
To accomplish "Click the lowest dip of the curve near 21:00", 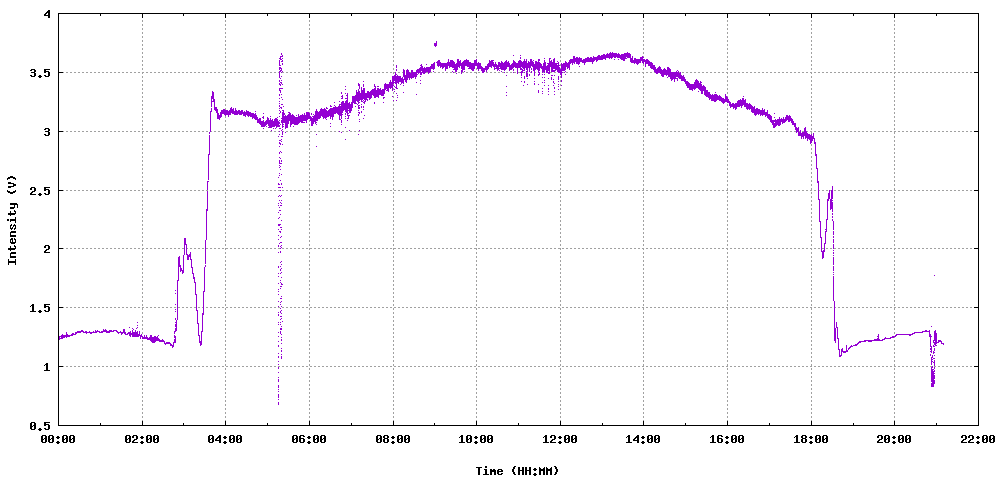I will [932, 384].
